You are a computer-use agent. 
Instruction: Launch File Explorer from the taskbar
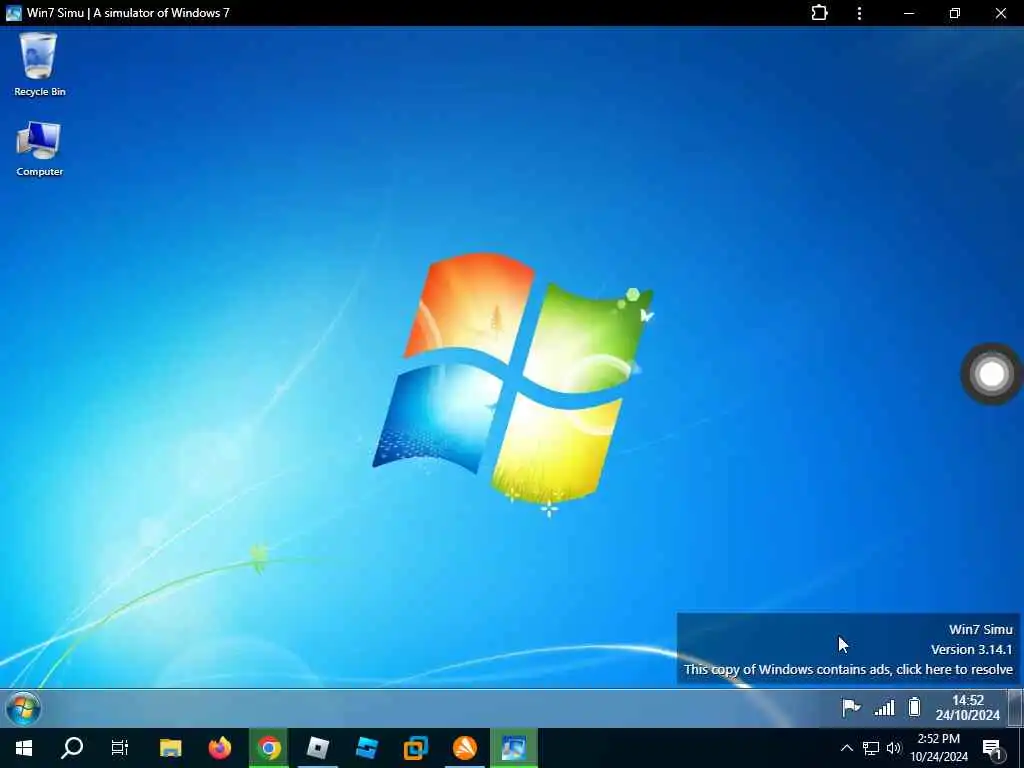(x=170, y=748)
